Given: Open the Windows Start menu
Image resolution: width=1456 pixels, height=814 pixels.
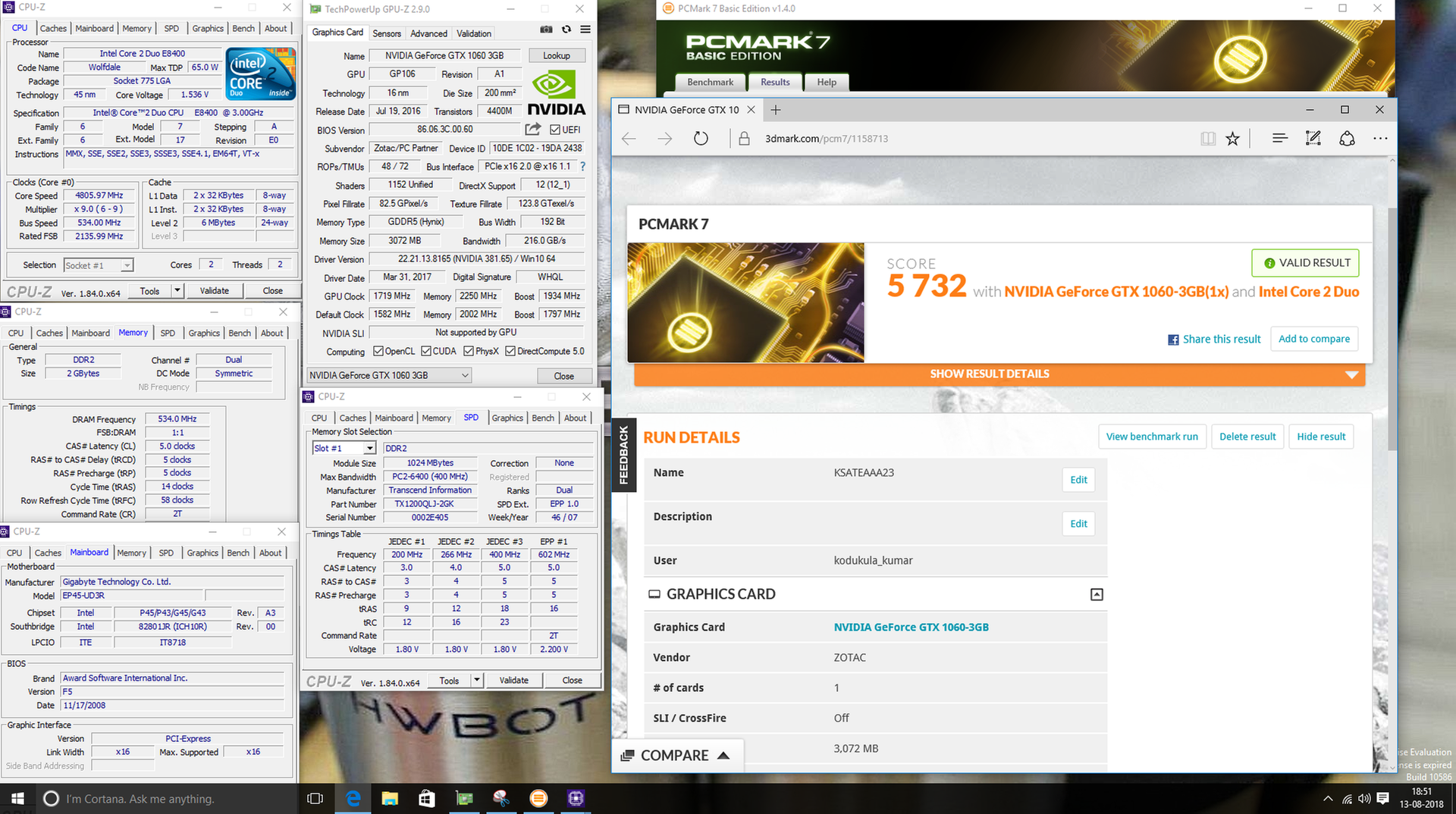Looking at the screenshot, I should pos(17,799).
